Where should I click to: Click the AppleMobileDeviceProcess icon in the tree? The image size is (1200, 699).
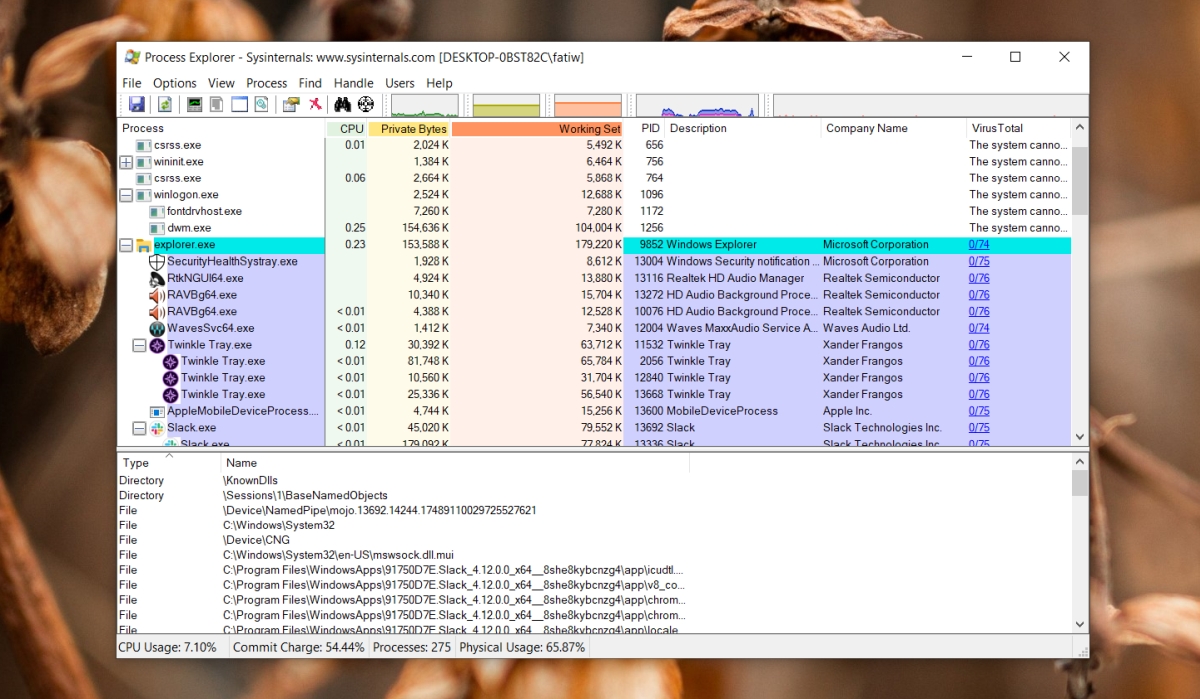click(x=158, y=410)
